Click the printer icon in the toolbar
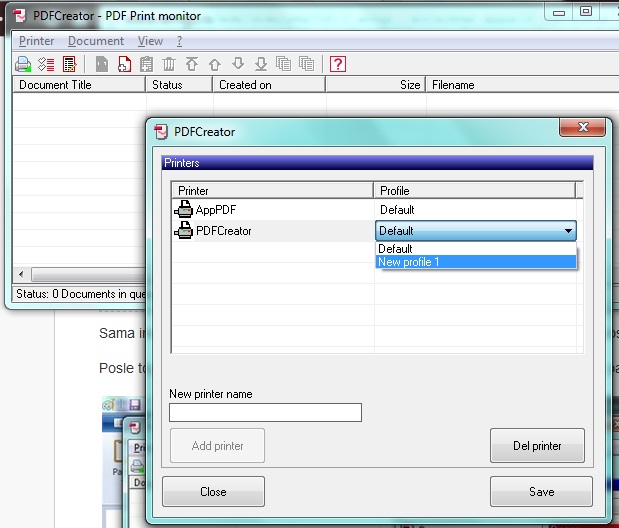Screen dimensions: 619x528 (x=23, y=64)
